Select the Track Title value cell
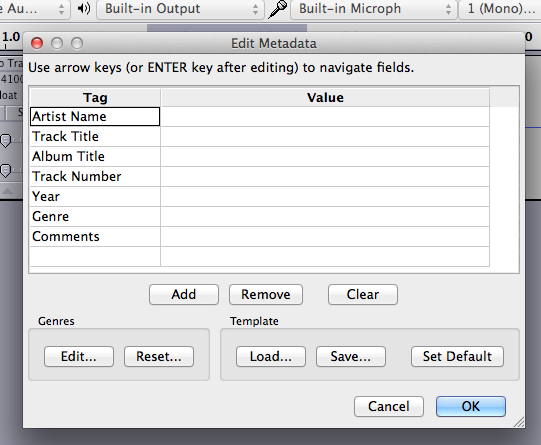541x445 pixels. 325,137
